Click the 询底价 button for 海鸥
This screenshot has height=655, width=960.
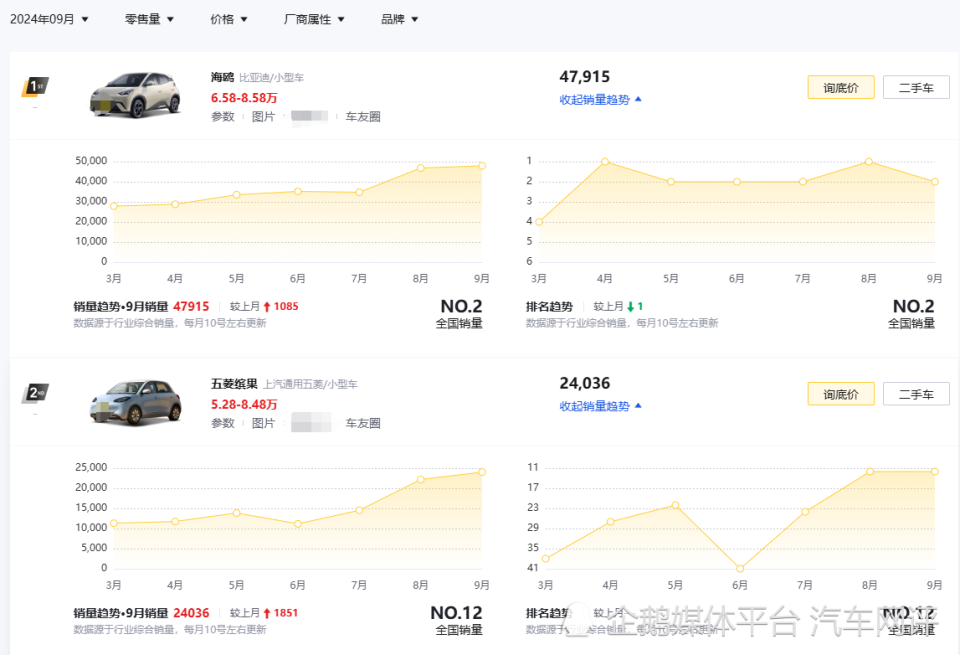840,87
